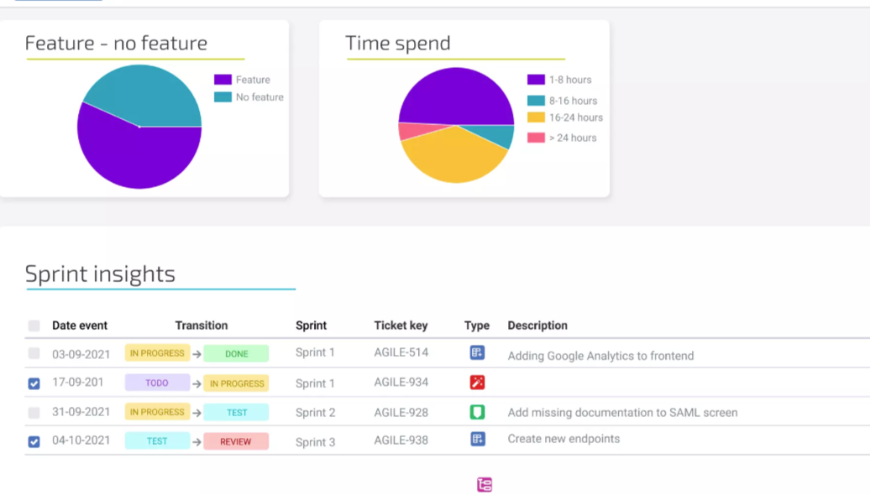Click the pink icon below the table
The image size is (870, 495).
[x=485, y=485]
